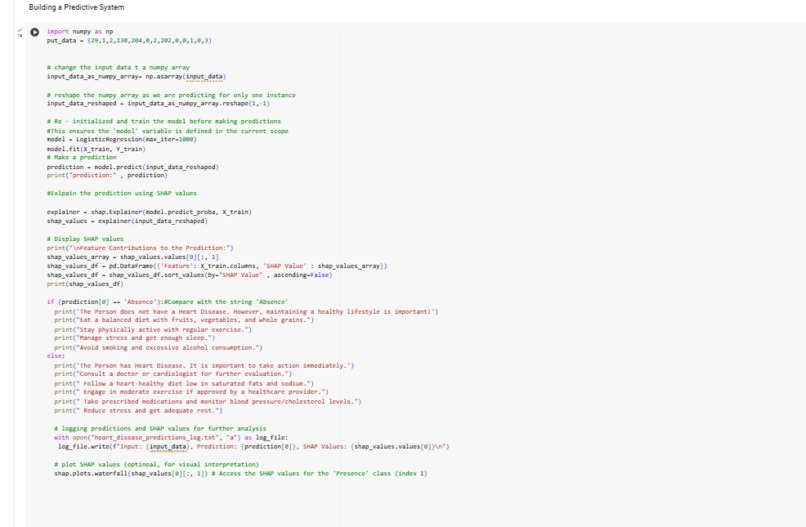Click the print("prediction:") line
Viewport: 806px width, 527px height.
[x=107, y=175]
